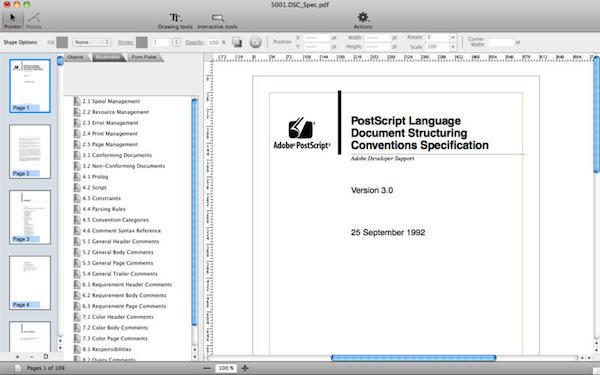Select the Pointer tool
The image size is (600, 375).
(x=13, y=20)
